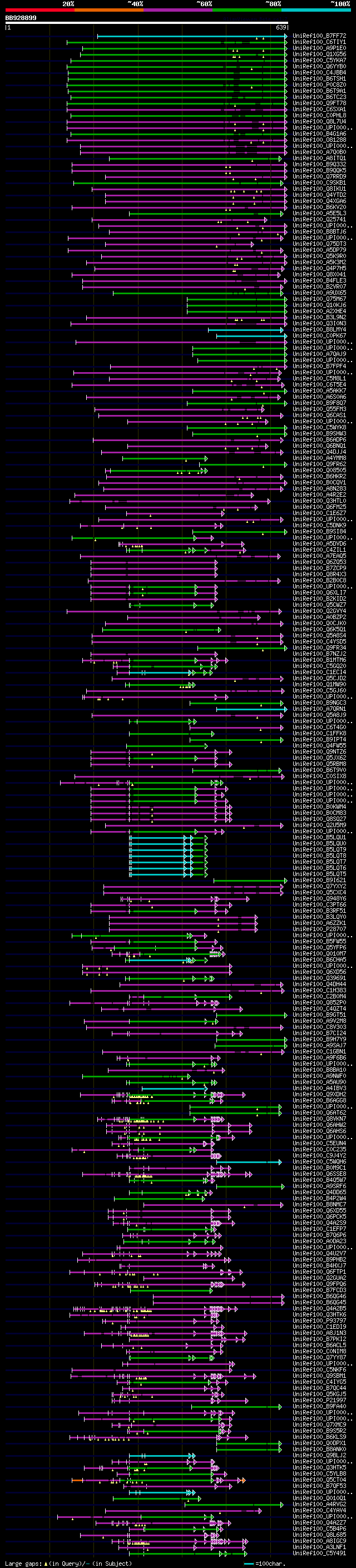Select the UniRef100_A4RVG2 row label

tap(319, 1504)
